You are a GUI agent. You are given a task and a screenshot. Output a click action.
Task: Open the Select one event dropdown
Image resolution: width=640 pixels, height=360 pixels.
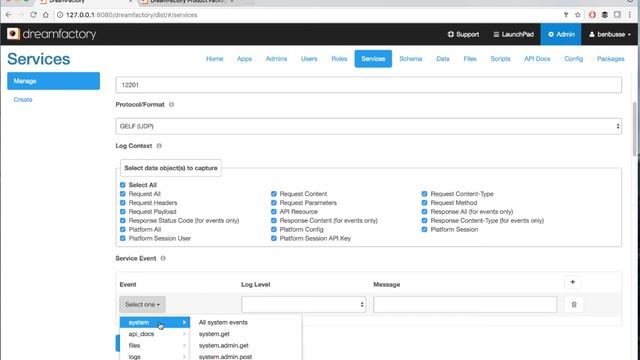tap(142, 304)
